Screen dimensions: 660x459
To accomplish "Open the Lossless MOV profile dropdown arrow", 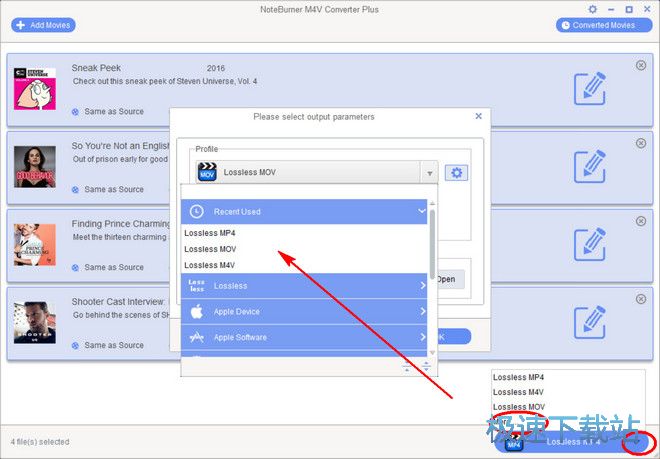I will click(x=429, y=173).
